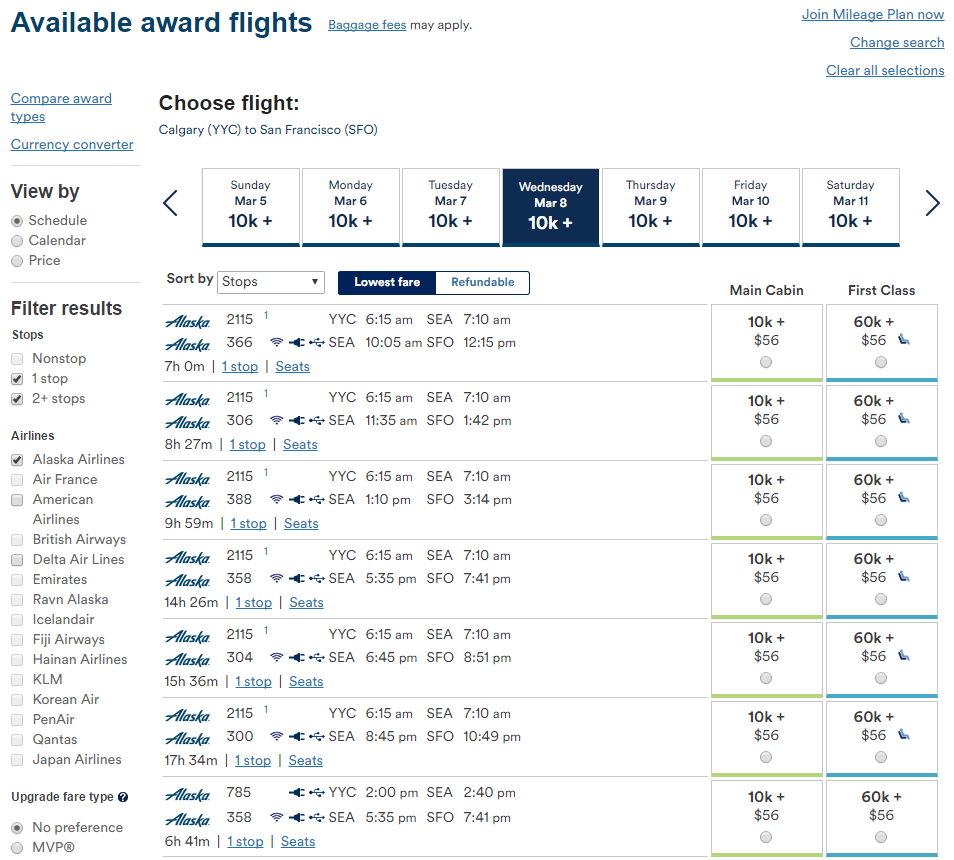Click the Change search link
This screenshot has width=954, height=860.
pos(897,42)
